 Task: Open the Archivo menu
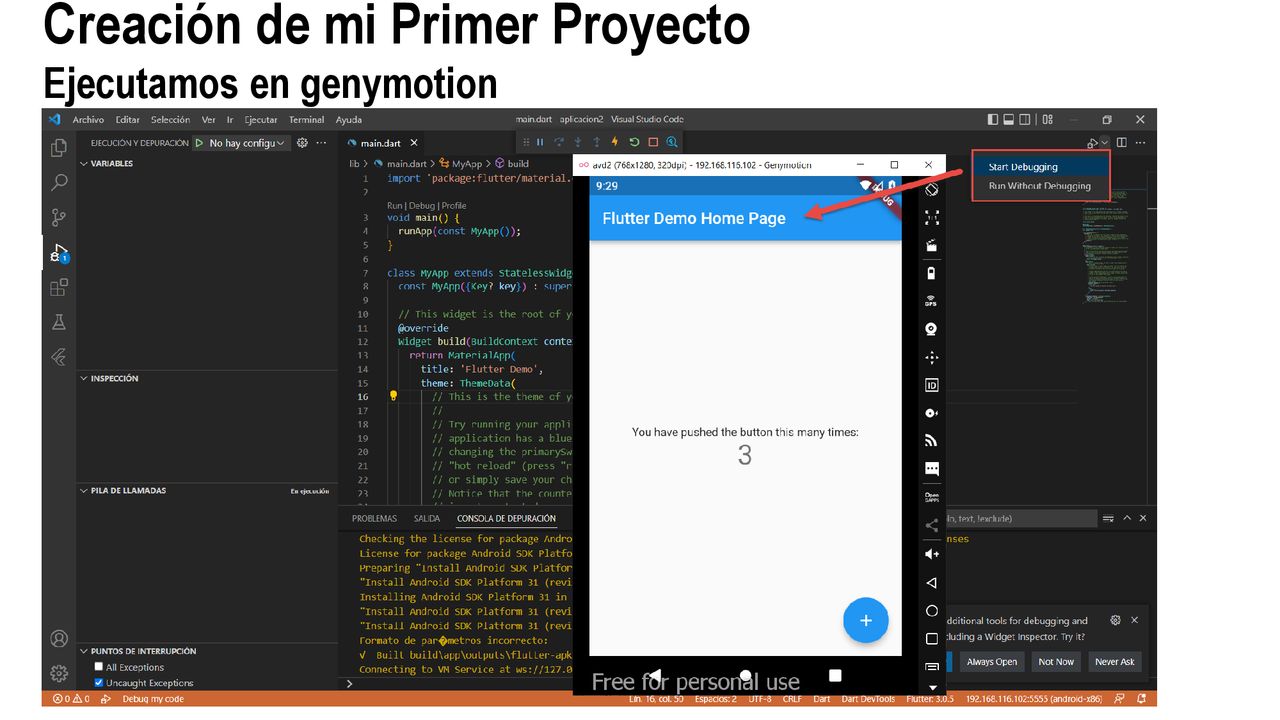pos(88,119)
